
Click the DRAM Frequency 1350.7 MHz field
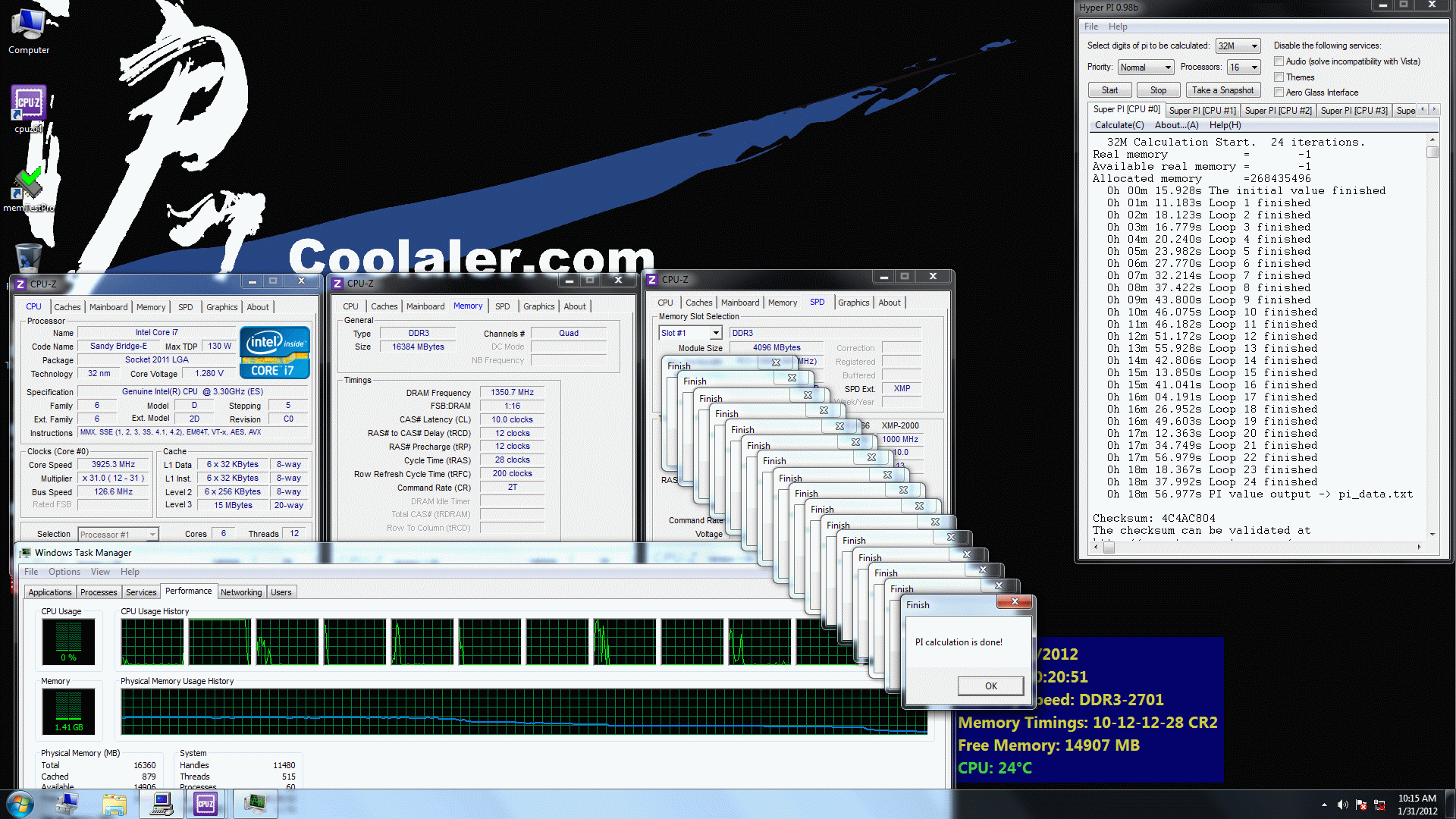tap(512, 393)
